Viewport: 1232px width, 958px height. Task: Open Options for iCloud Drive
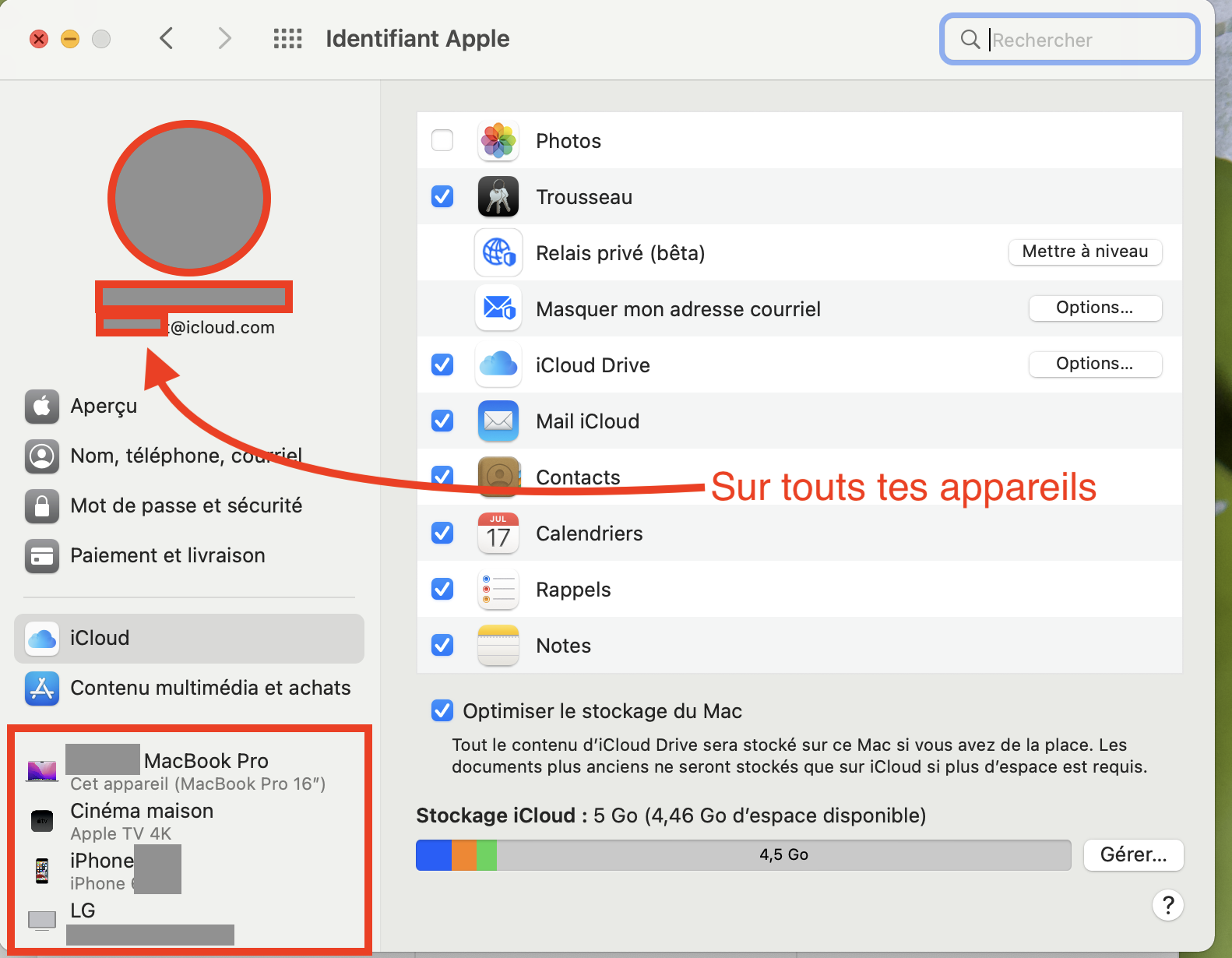tap(1095, 364)
